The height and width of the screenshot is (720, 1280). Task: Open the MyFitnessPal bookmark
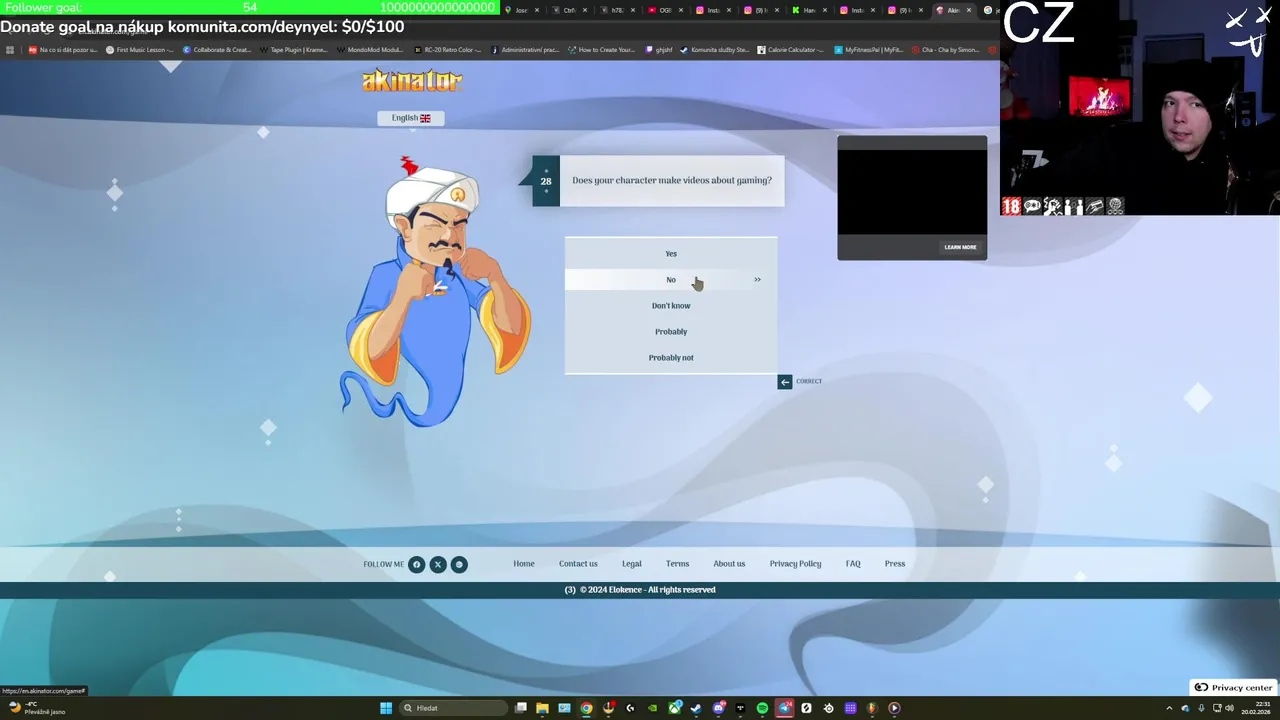click(x=869, y=49)
